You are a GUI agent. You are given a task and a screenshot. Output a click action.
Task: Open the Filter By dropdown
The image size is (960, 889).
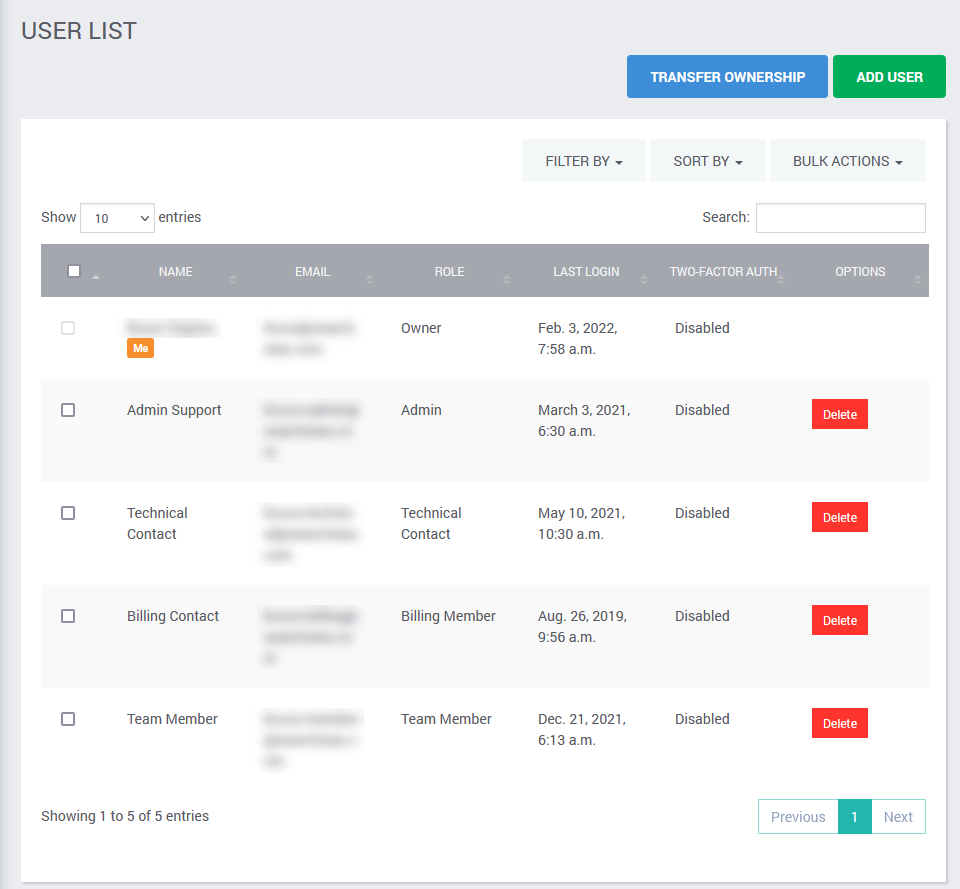coord(584,161)
